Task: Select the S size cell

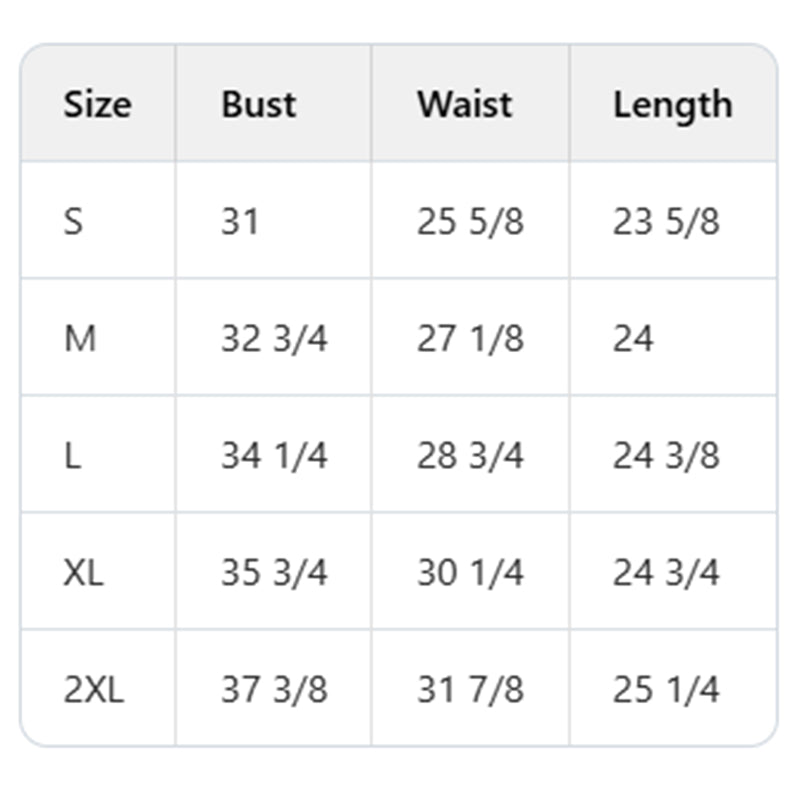Action: tap(74, 221)
